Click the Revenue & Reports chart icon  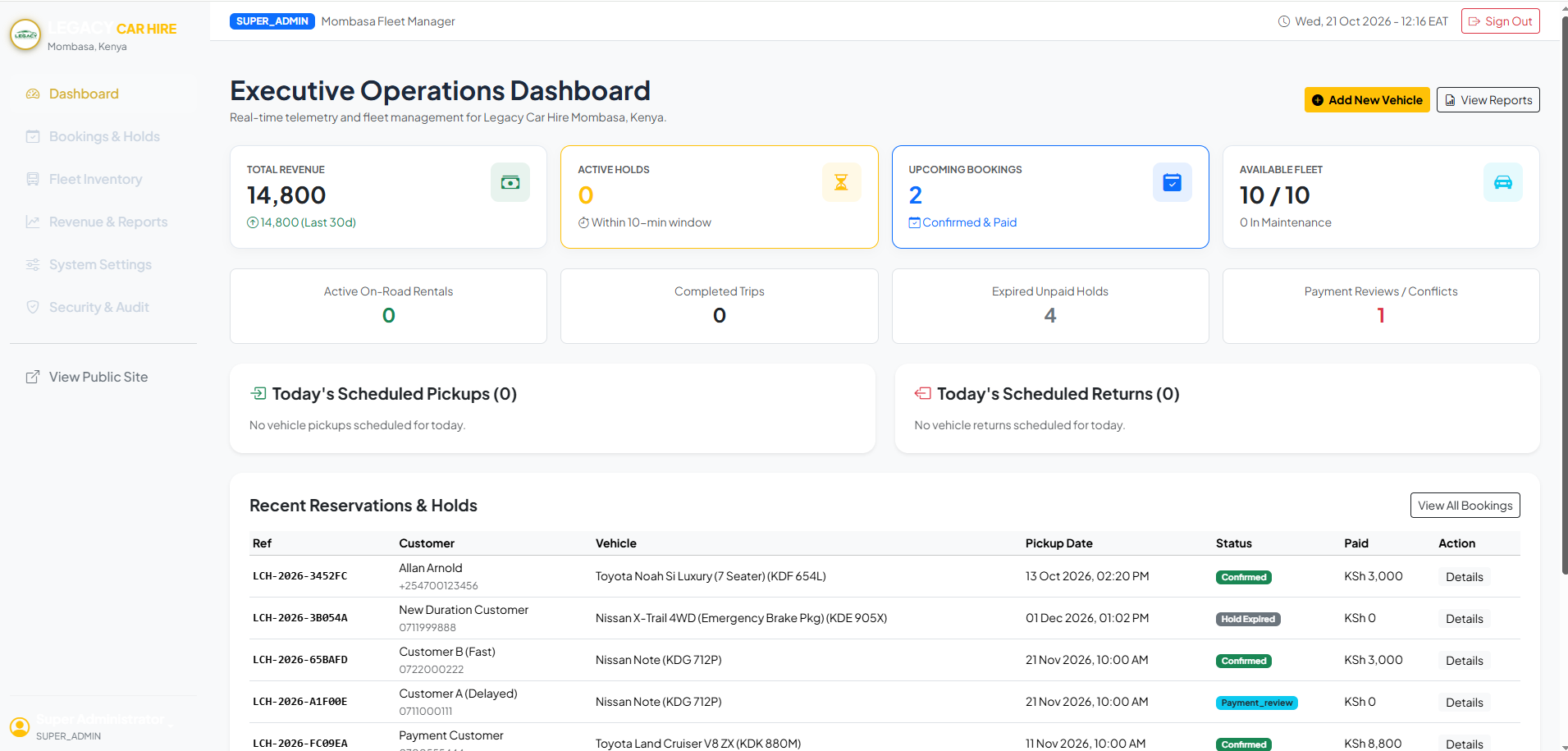(33, 222)
